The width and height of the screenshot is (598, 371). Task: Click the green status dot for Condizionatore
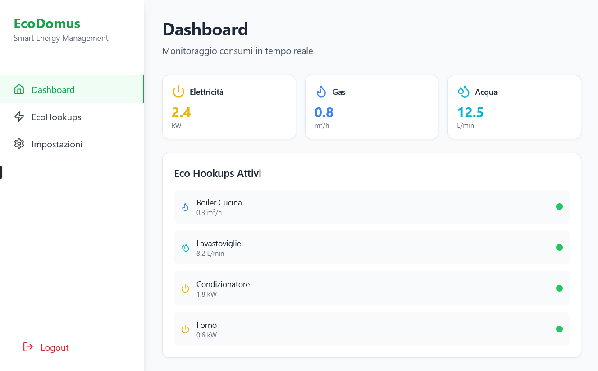point(559,288)
